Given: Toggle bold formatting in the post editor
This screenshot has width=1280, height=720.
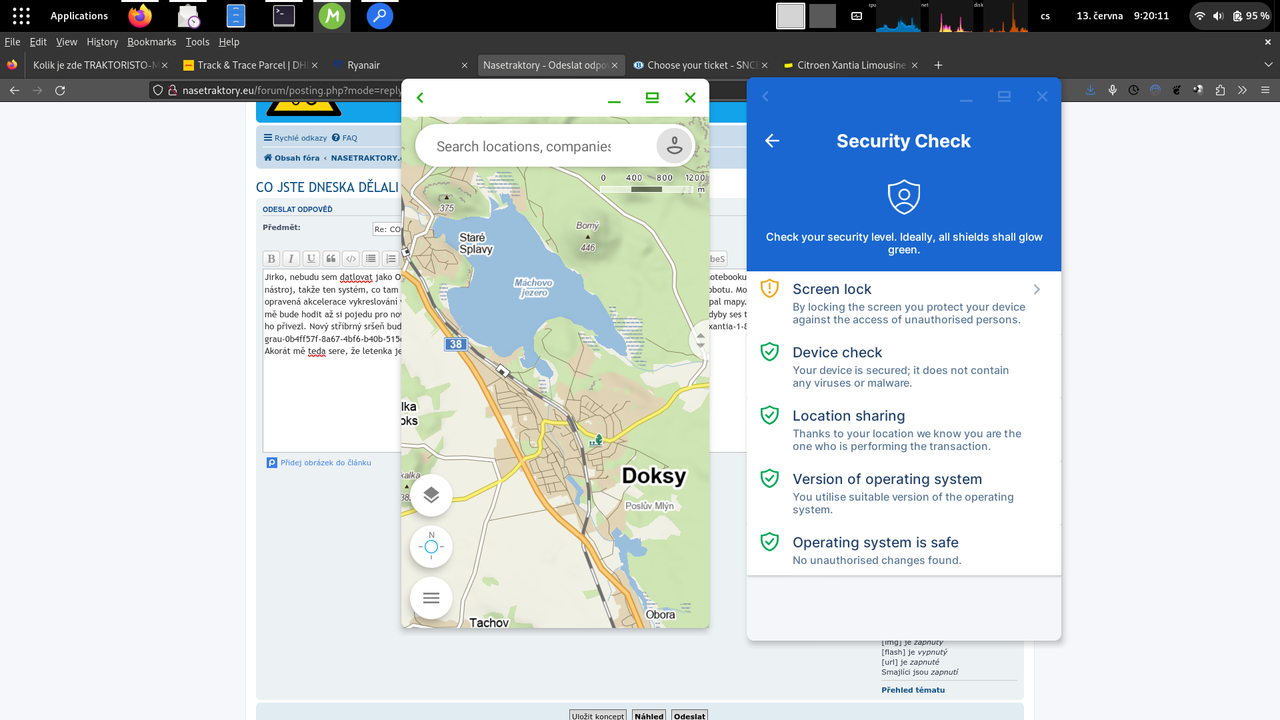Looking at the screenshot, I should point(270,258).
